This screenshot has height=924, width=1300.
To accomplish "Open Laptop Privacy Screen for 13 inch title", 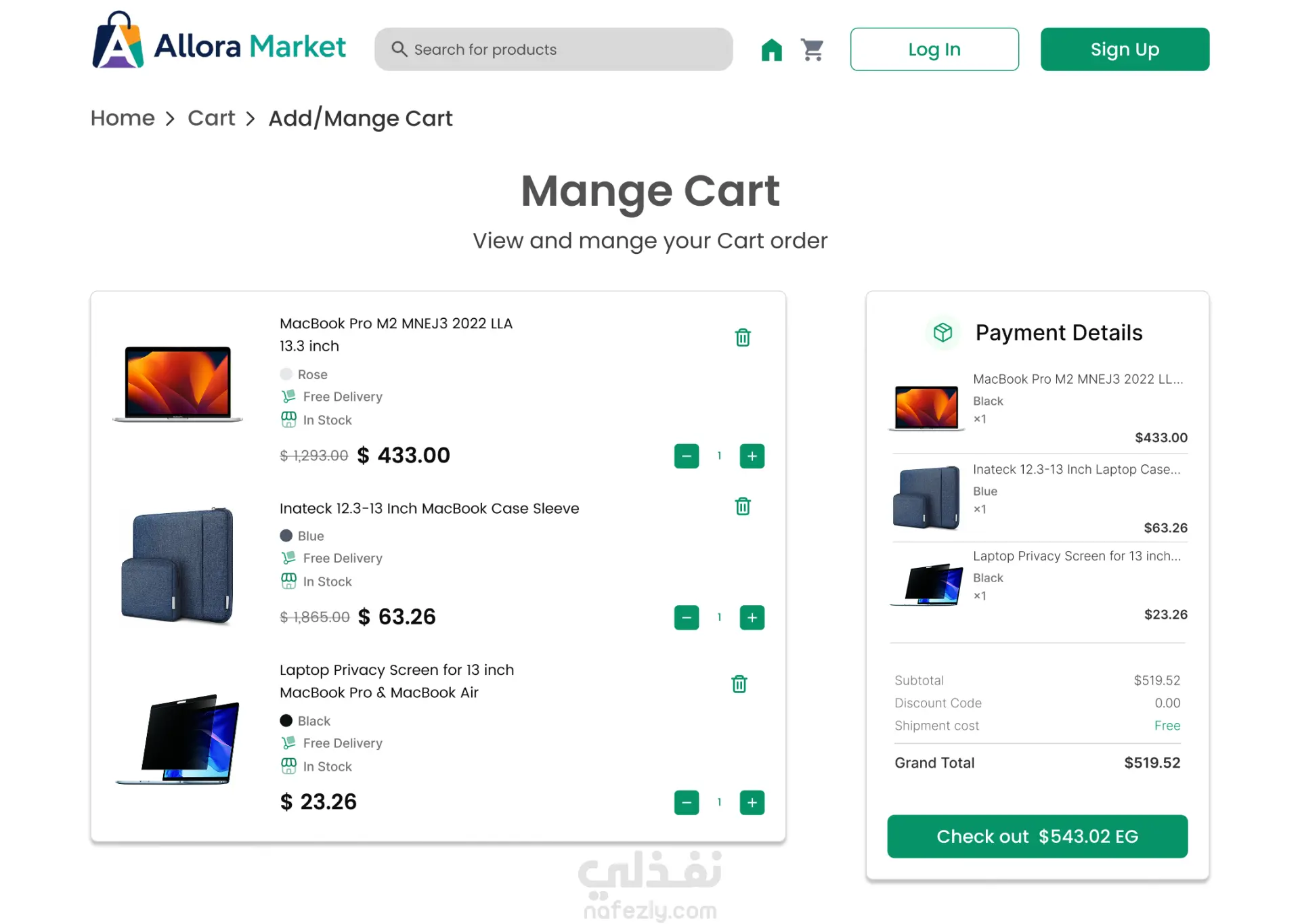I will 397,681.
